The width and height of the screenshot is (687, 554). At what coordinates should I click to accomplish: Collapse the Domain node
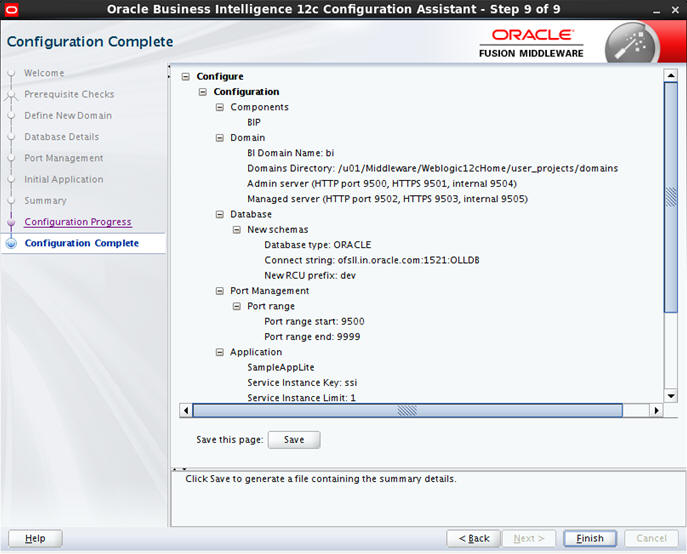pyautogui.click(x=220, y=138)
